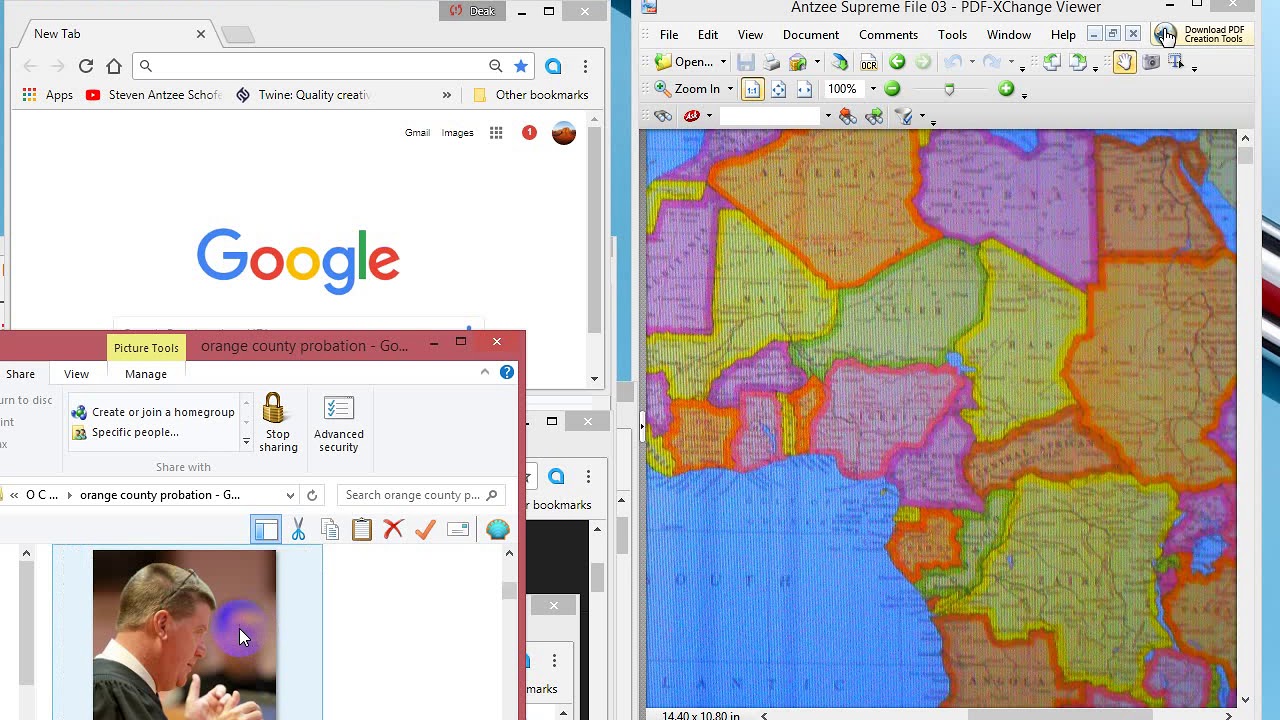Open the zoom percentage dropdown

(x=872, y=89)
